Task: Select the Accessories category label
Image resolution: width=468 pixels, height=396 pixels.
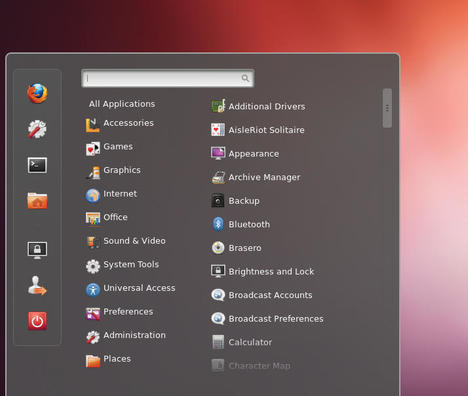Action: [x=128, y=123]
